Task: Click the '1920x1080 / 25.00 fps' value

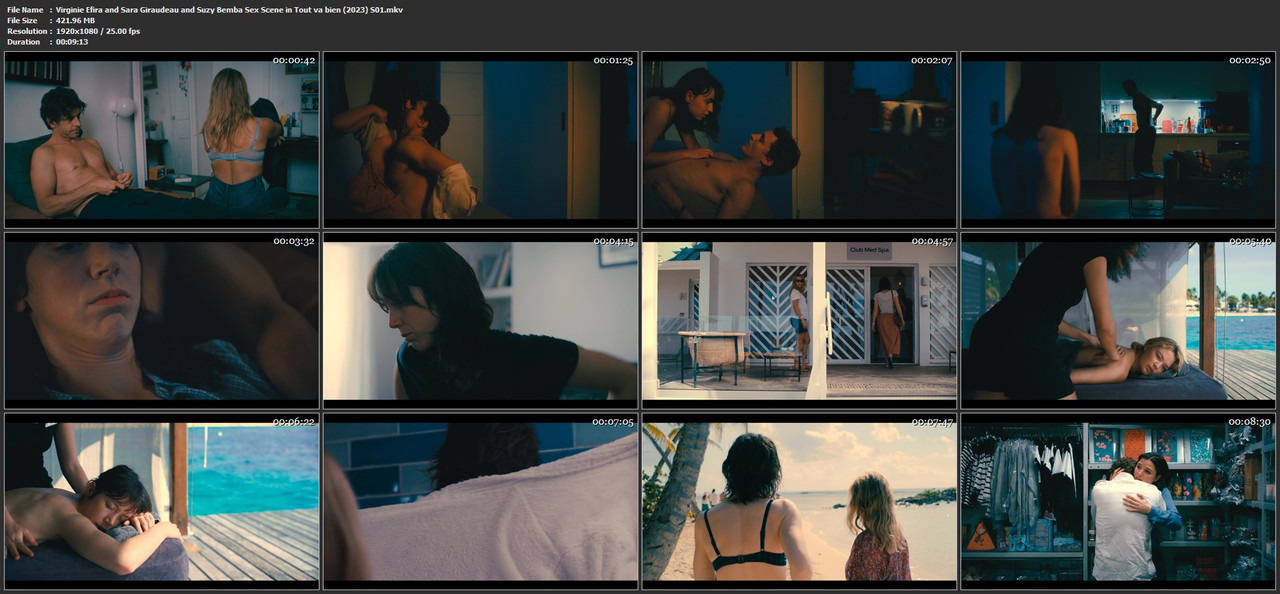Action: pos(98,31)
